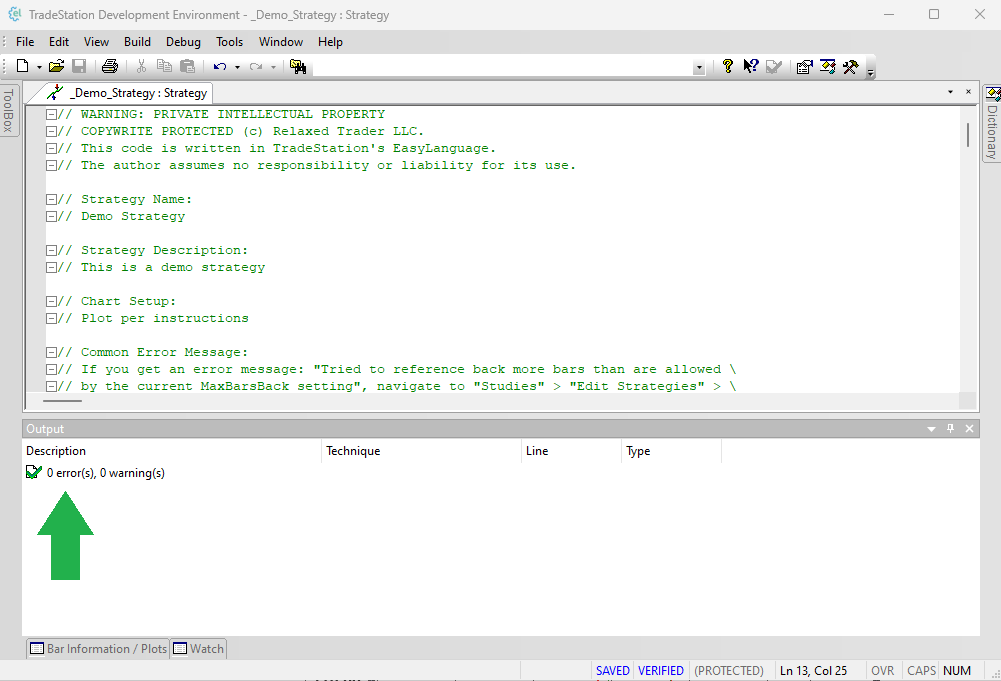
Task: Activate the What's This help cursor icon
Action: (x=751, y=66)
